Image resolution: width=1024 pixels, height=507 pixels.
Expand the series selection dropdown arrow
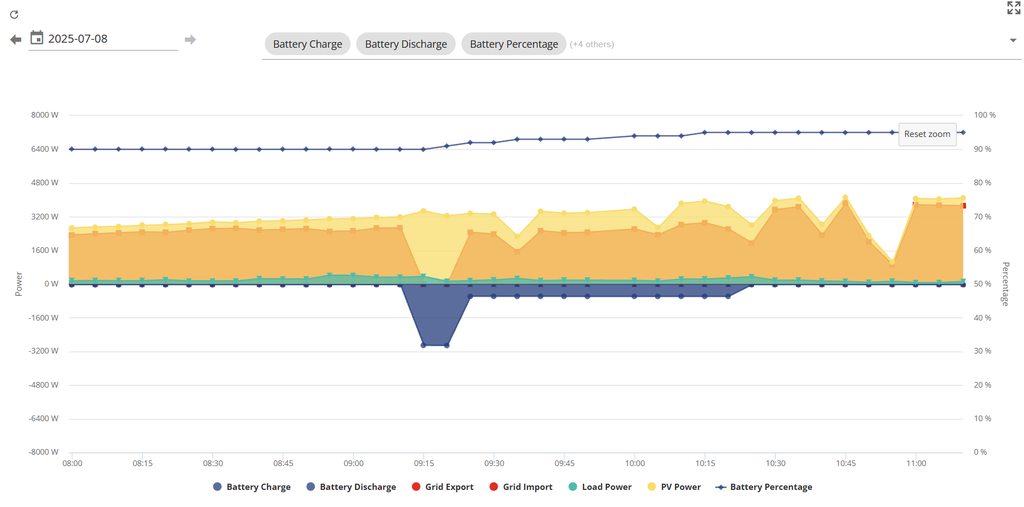click(1013, 41)
